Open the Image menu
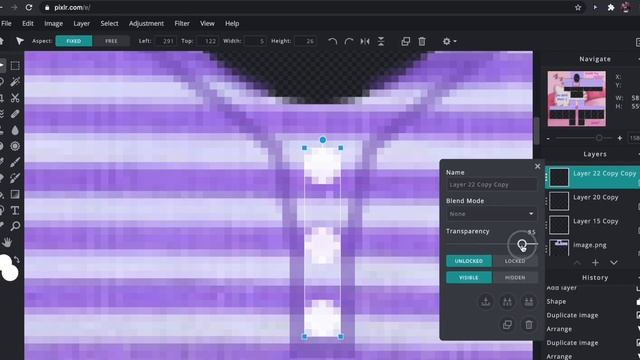This screenshot has width=640, height=360. click(x=53, y=23)
